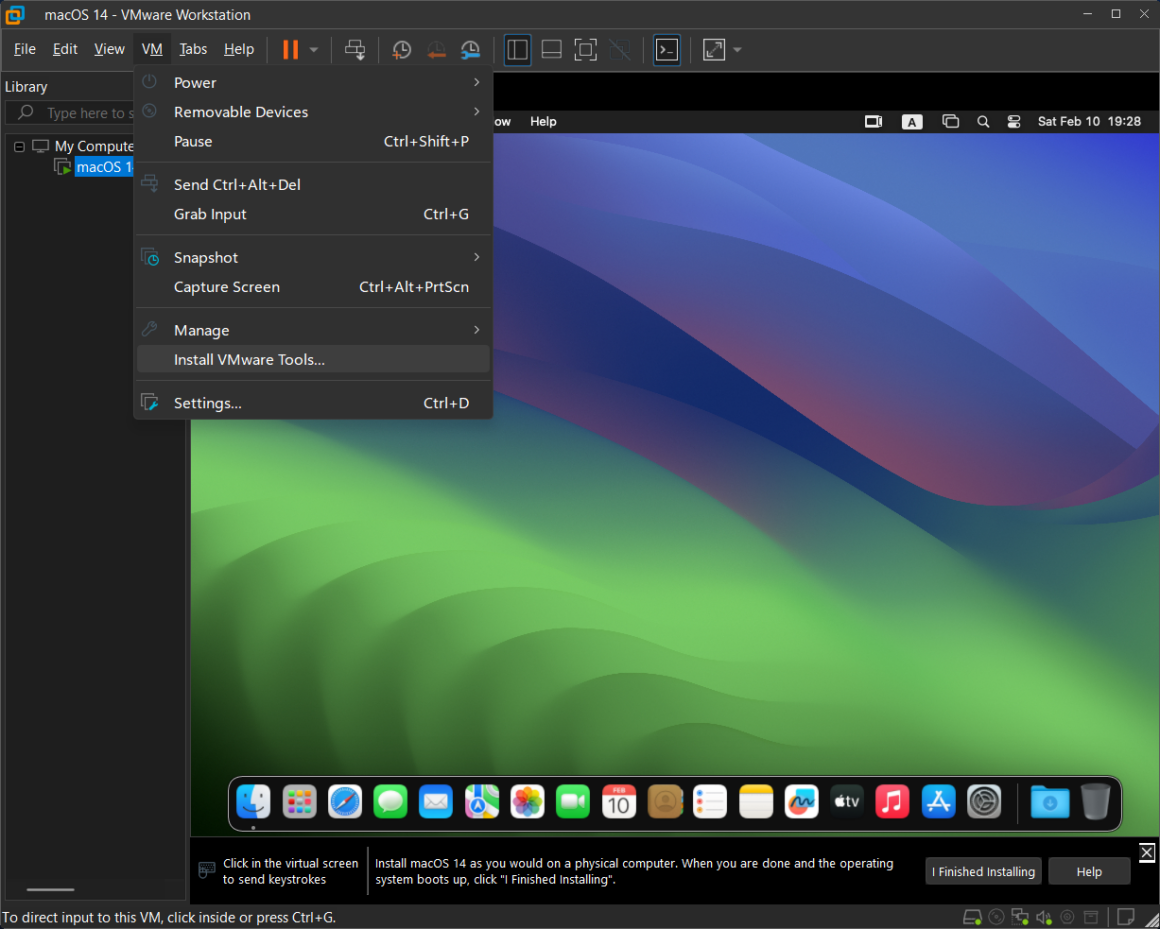The image size is (1160, 929).
Task: Launch Freeform from the dock
Action: coord(802,802)
